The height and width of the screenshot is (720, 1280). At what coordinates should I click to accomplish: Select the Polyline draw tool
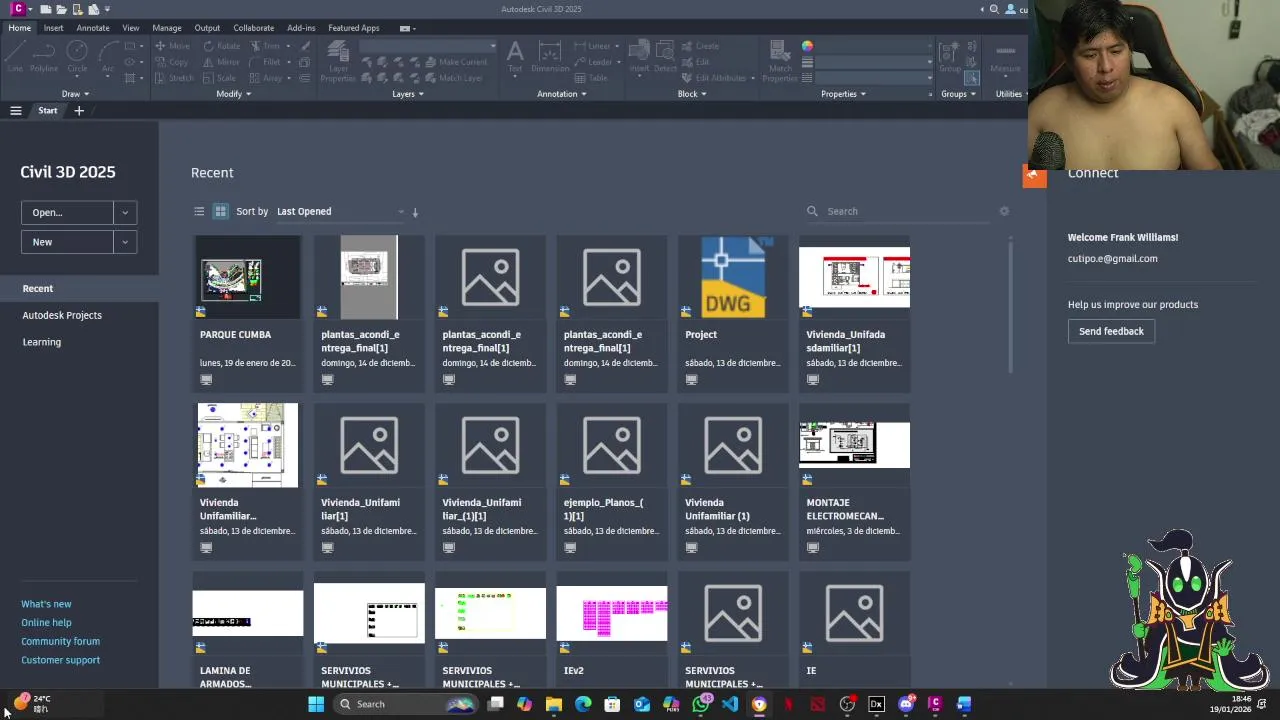pyautogui.click(x=44, y=58)
